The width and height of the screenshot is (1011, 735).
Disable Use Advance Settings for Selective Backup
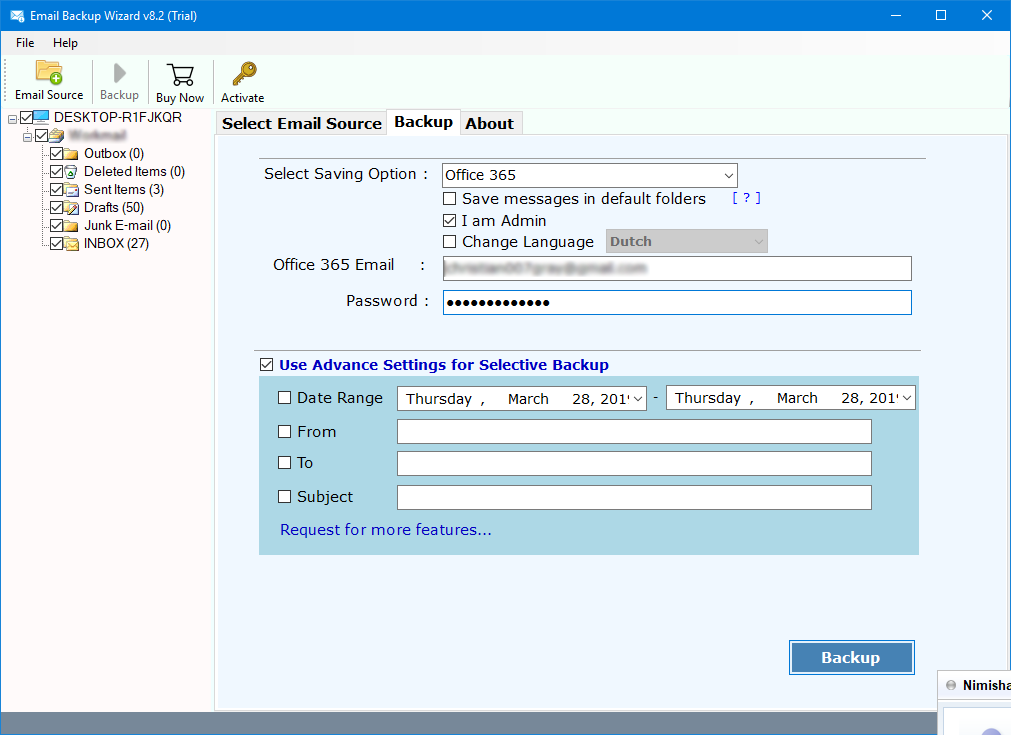(x=266, y=365)
